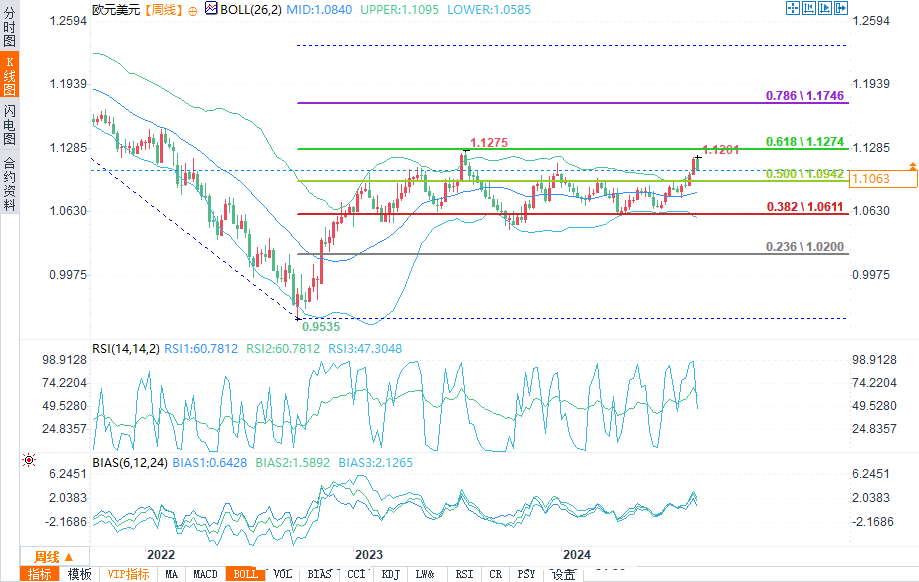This screenshot has width=919, height=582.
Task: Switch indicator to BIAS
Action: click(x=319, y=574)
